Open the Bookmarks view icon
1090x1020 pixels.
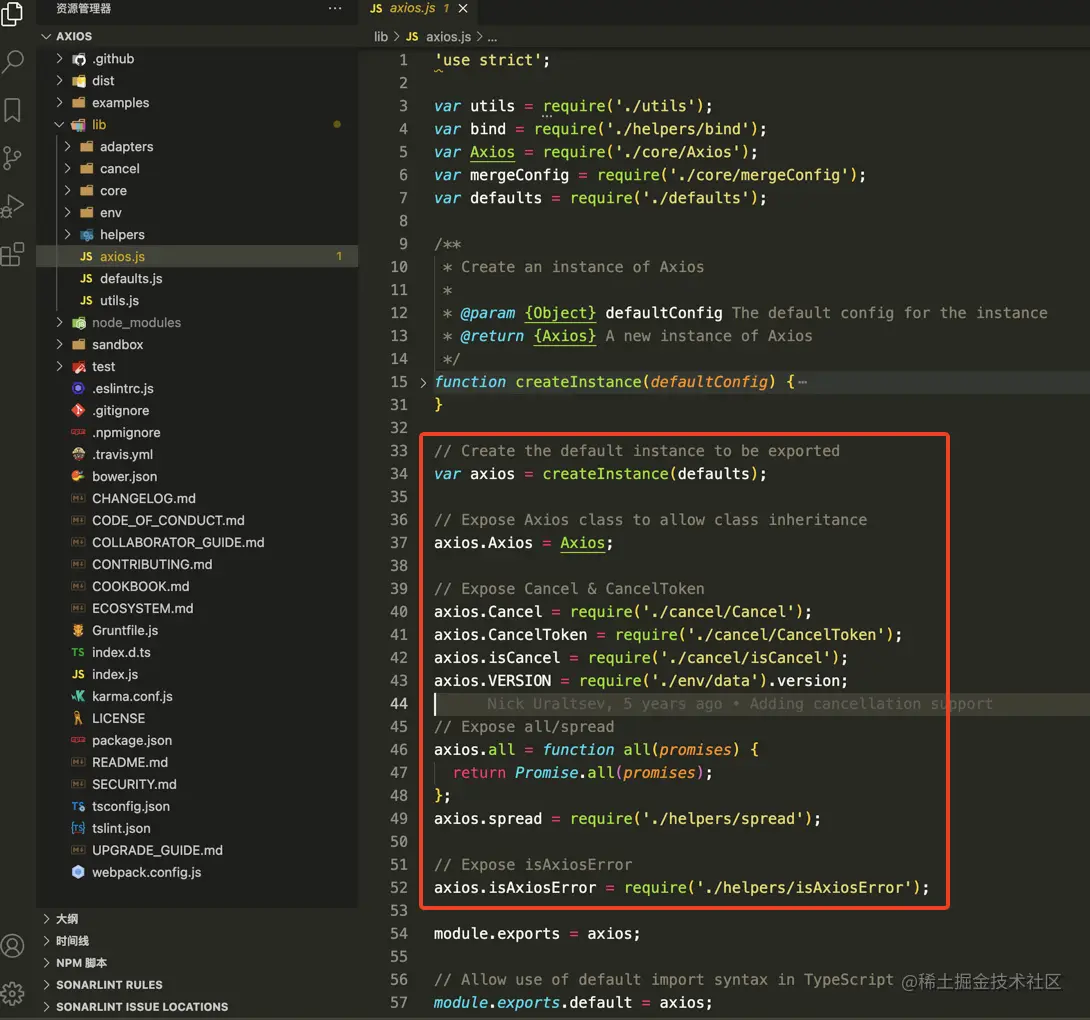coord(13,110)
